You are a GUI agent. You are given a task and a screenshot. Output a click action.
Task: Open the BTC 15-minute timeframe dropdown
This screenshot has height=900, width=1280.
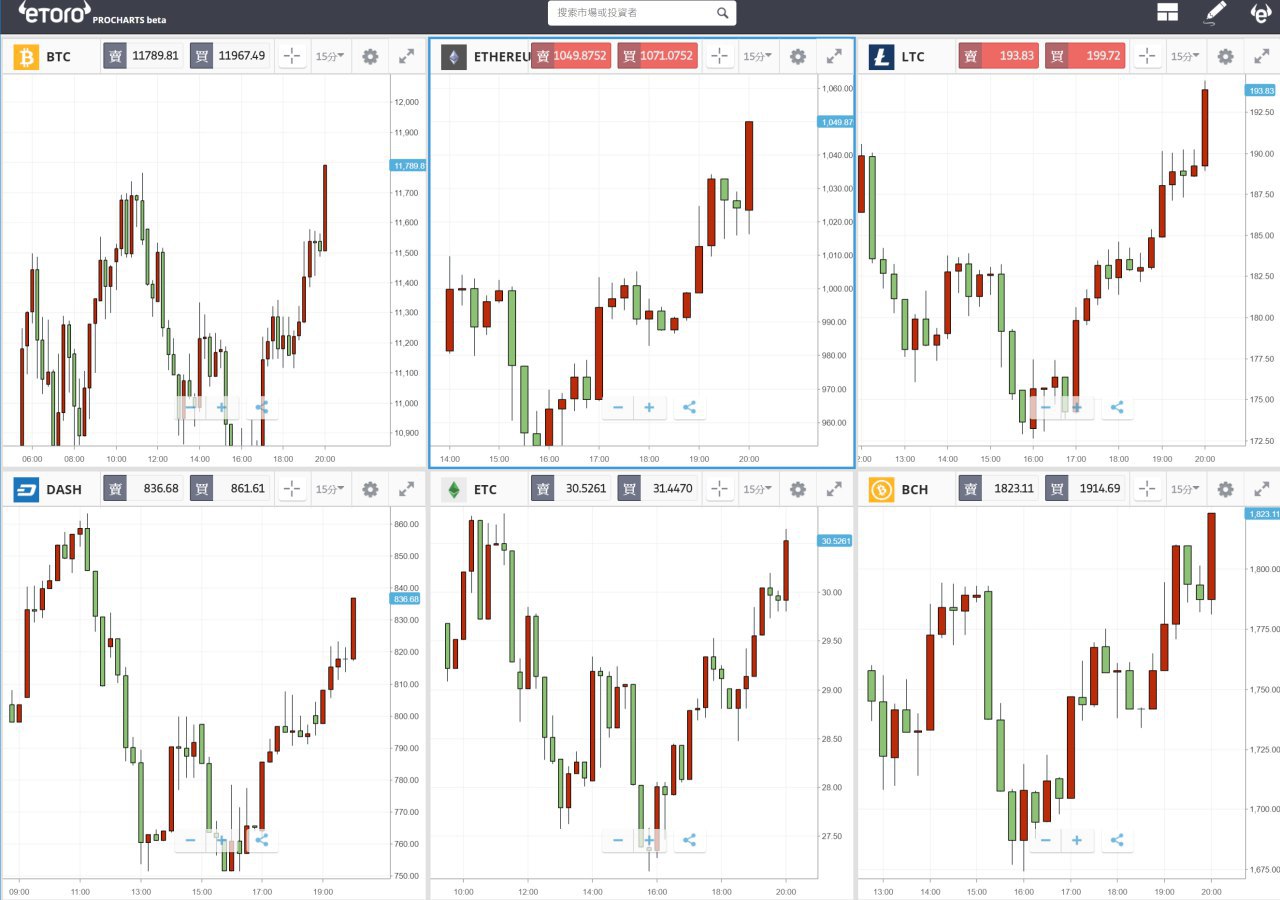click(330, 57)
